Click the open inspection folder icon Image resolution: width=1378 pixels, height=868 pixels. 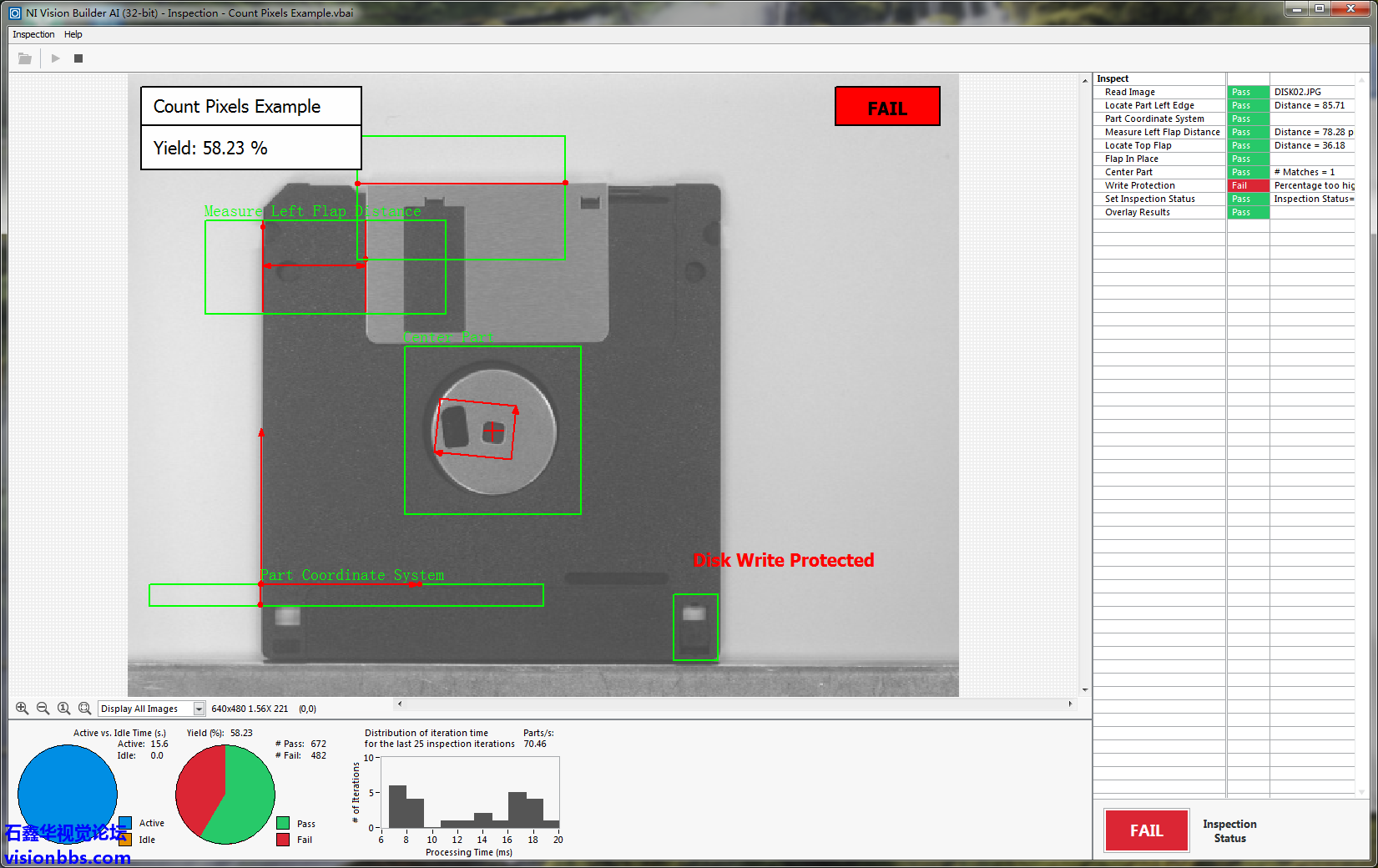(25, 58)
